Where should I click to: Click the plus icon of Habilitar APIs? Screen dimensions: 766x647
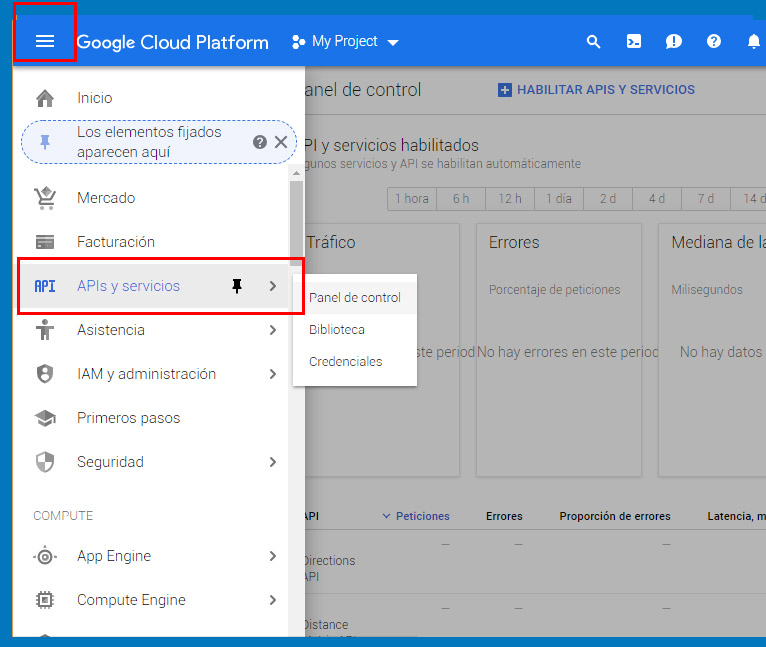(x=505, y=90)
